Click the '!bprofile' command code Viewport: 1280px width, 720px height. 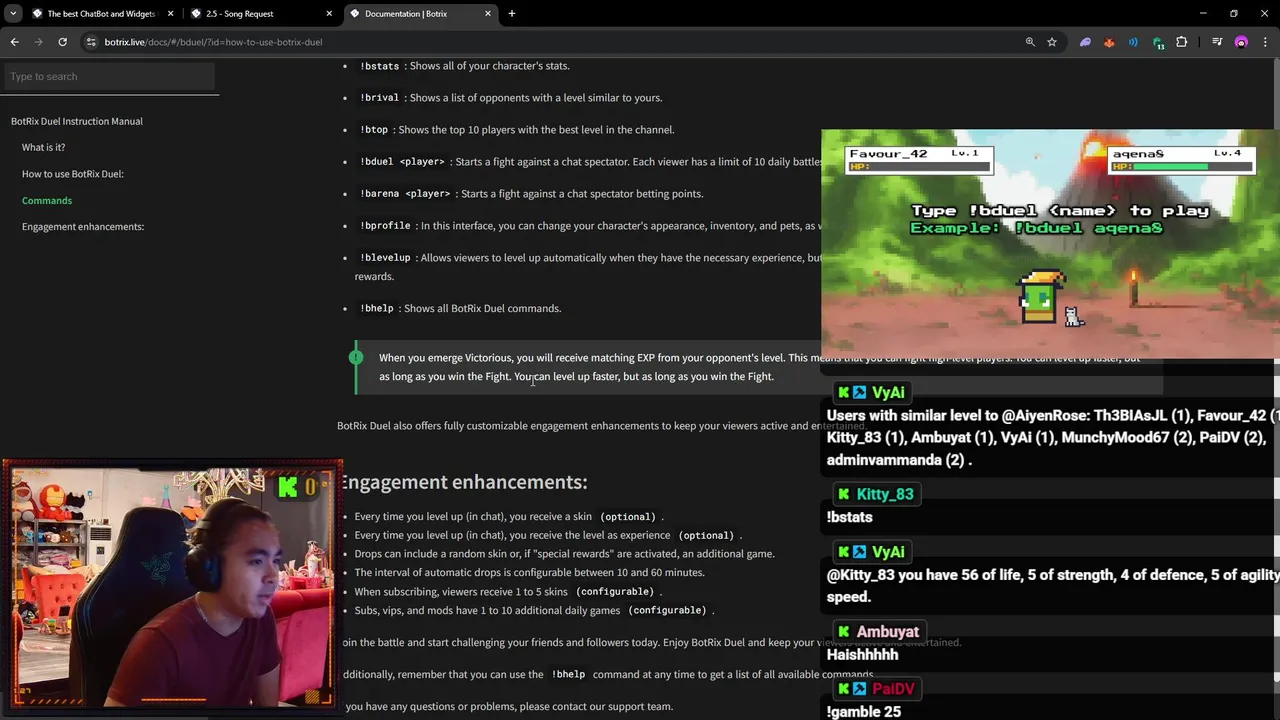click(385, 226)
